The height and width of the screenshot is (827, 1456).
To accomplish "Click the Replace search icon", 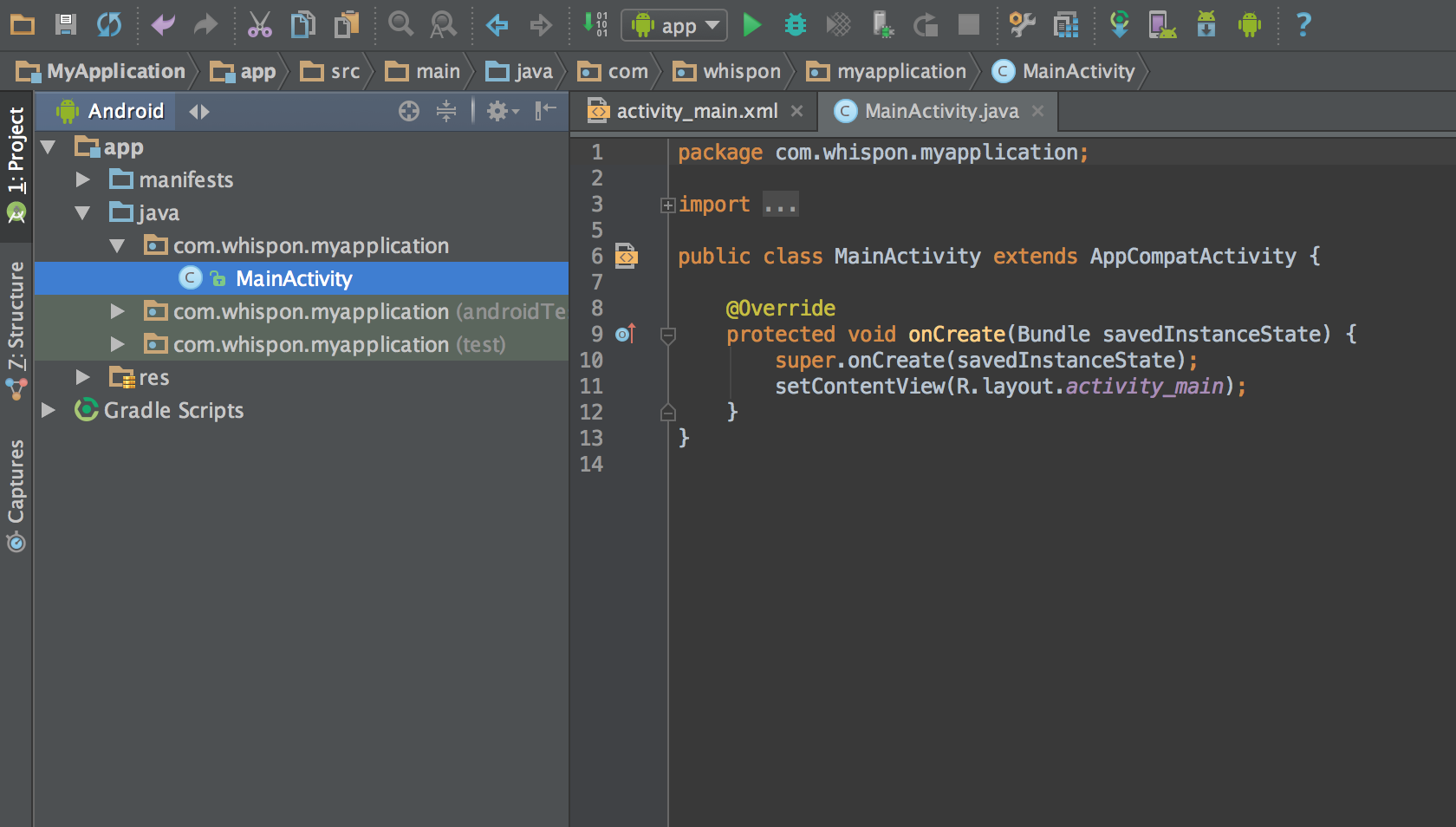I will coord(443,24).
